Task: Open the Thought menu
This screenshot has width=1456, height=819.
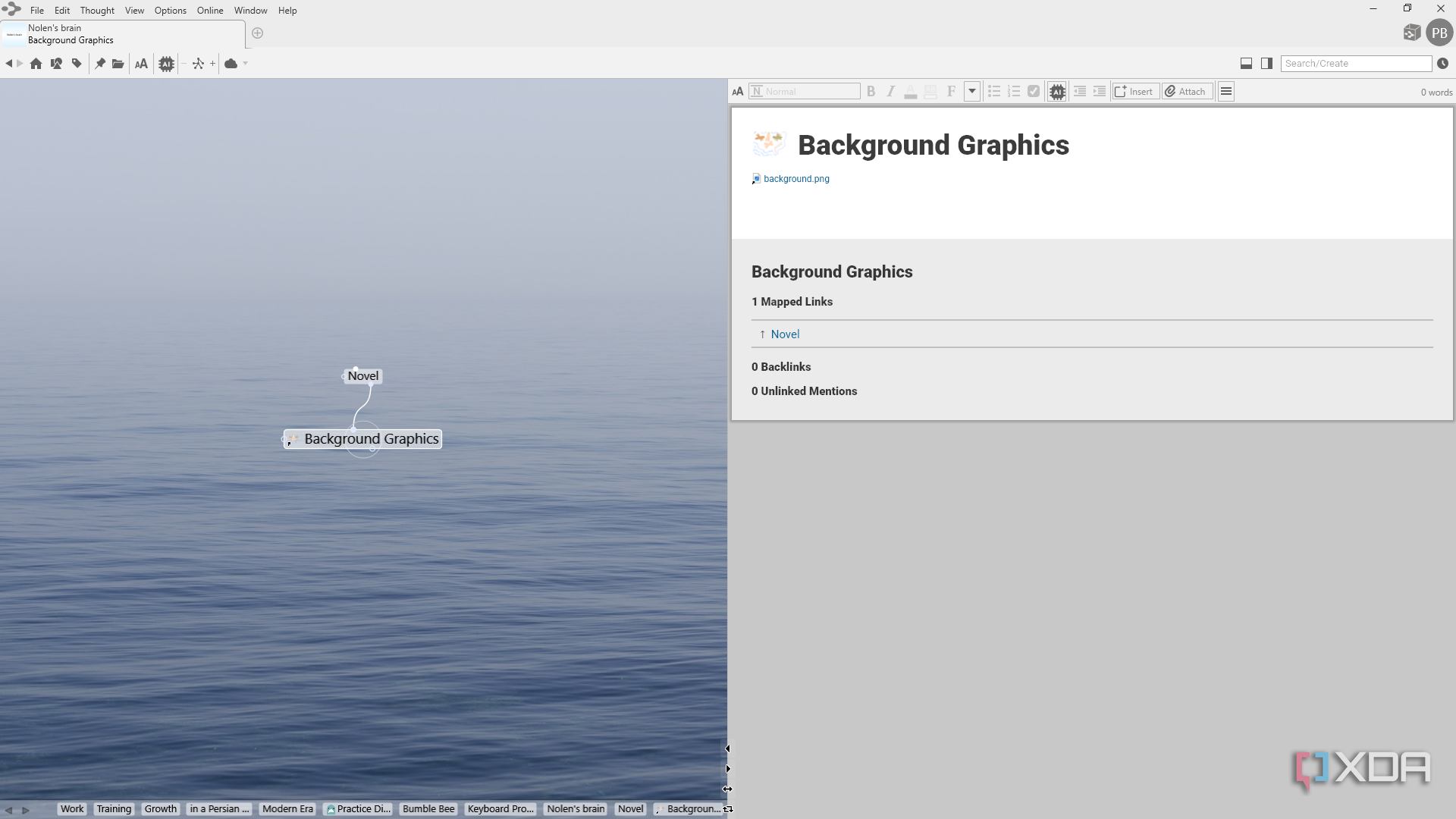Action: (x=97, y=11)
